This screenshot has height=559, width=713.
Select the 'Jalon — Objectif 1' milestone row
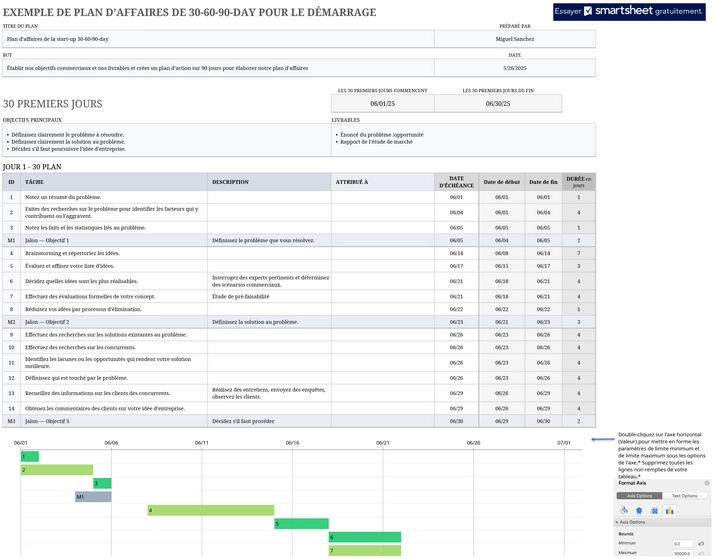299,241
